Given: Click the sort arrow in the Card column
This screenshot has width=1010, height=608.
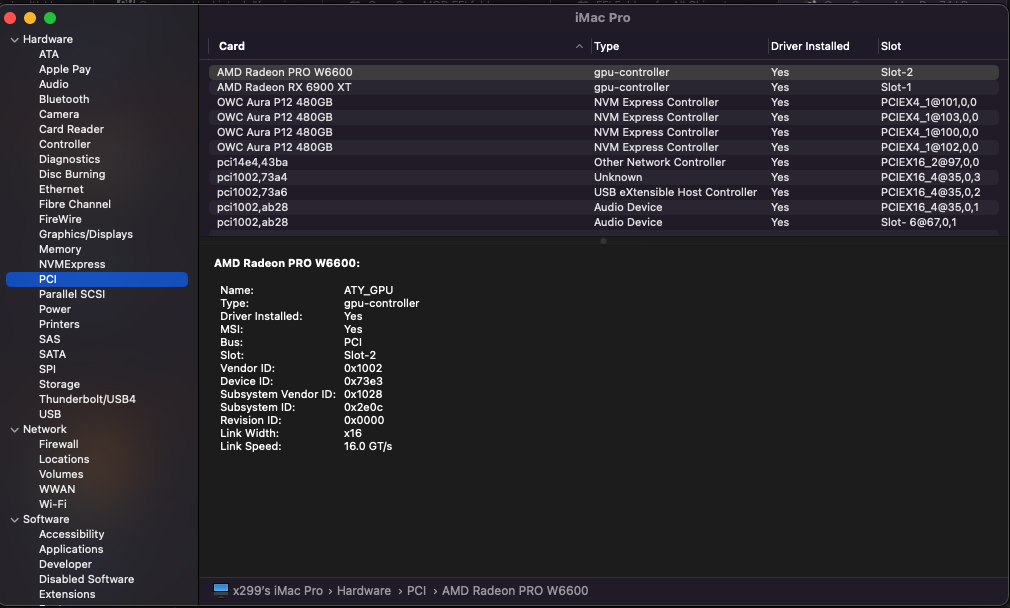Looking at the screenshot, I should click(x=580, y=46).
